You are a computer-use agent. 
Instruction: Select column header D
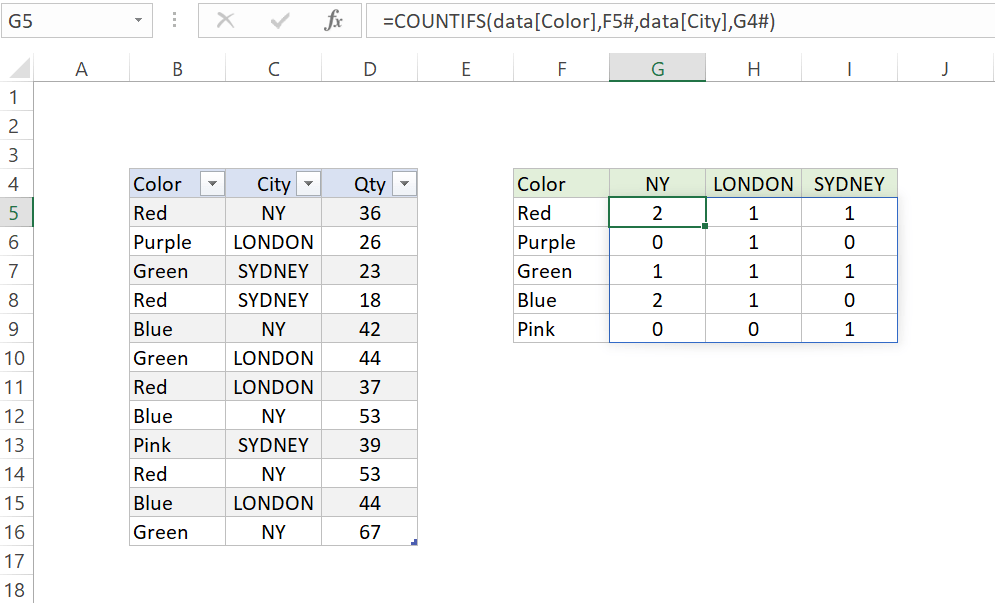369,68
